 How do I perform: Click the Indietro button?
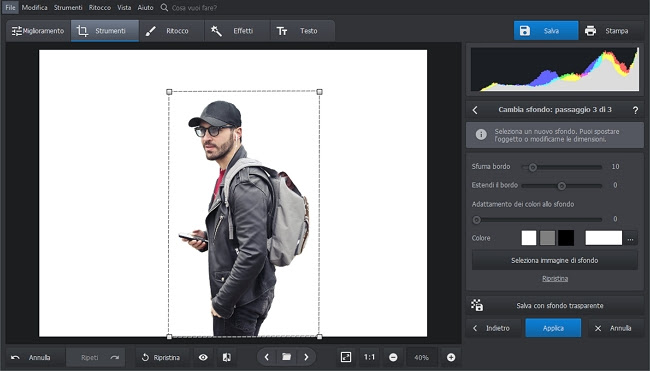coord(493,328)
